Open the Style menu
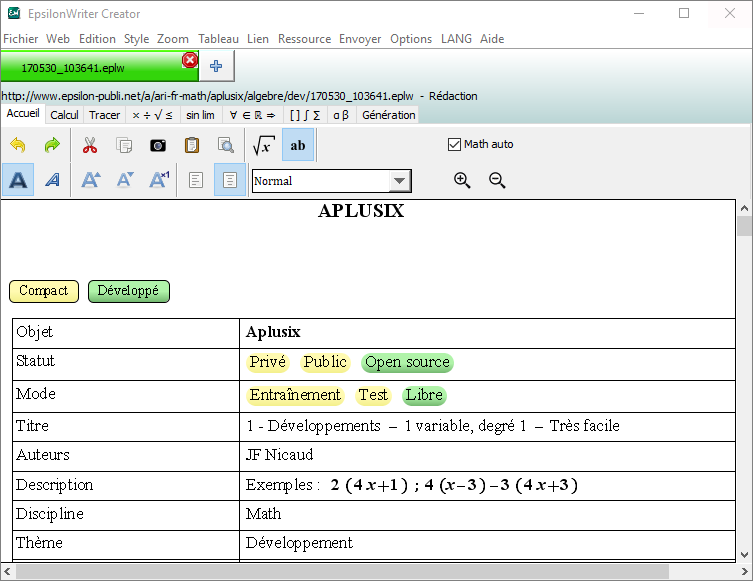The width and height of the screenshot is (753, 581). click(136, 39)
